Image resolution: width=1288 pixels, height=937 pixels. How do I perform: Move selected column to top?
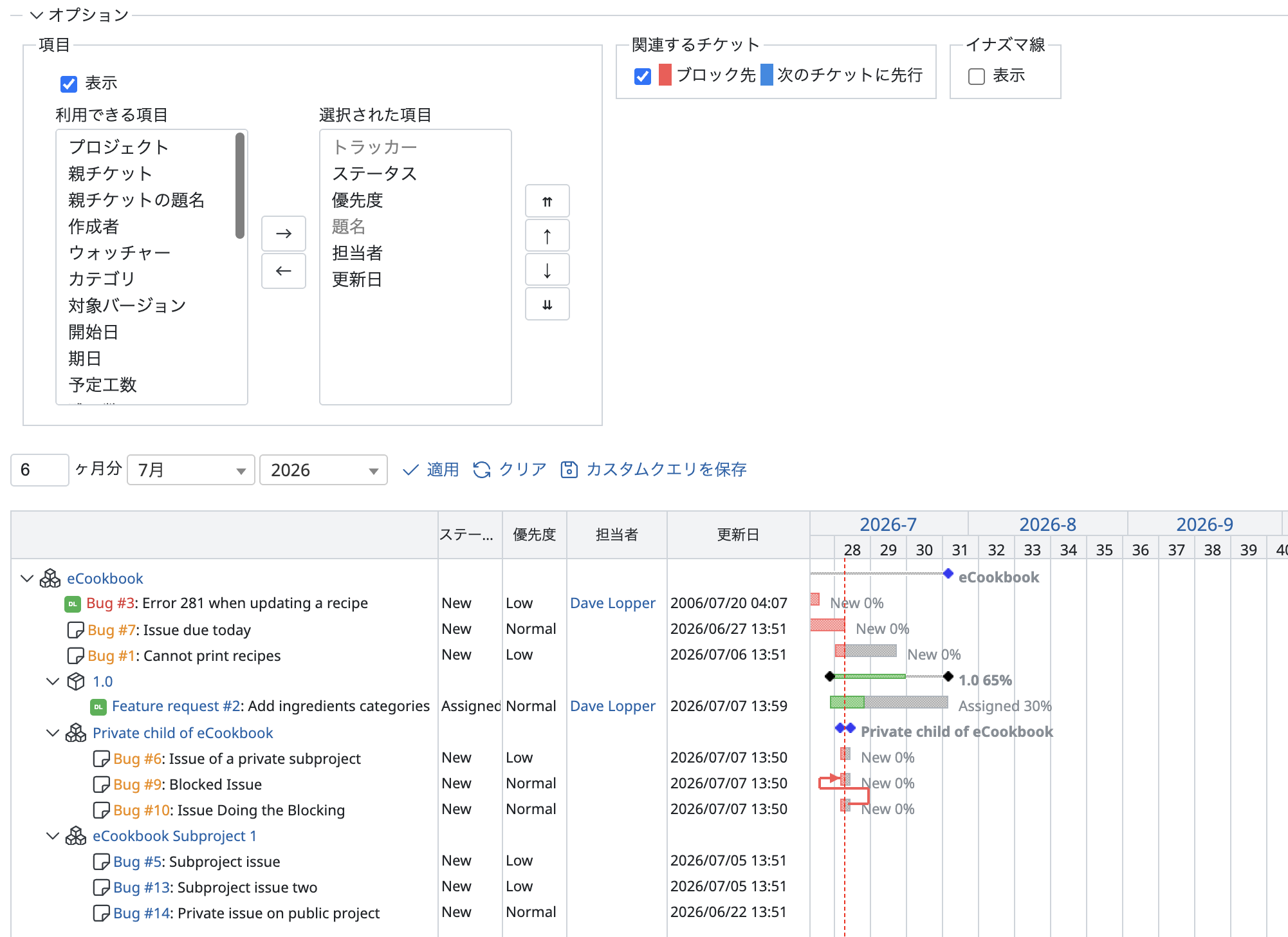tap(547, 201)
